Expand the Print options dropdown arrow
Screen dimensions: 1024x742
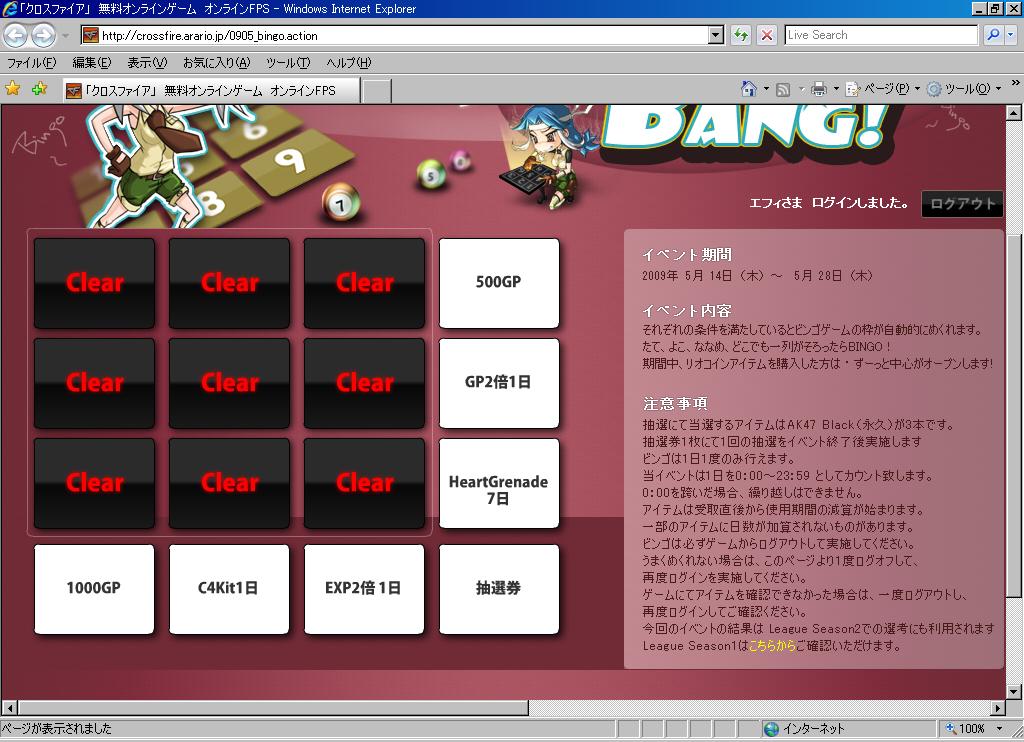click(x=836, y=89)
